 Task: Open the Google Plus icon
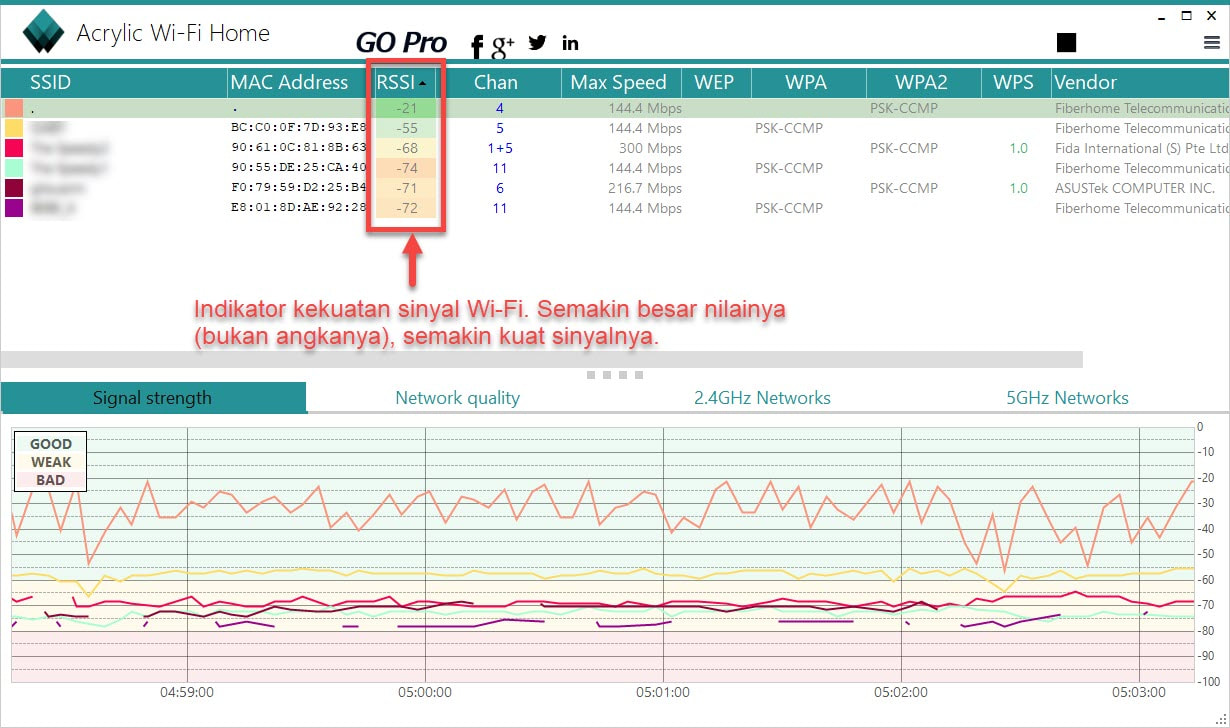[x=503, y=45]
